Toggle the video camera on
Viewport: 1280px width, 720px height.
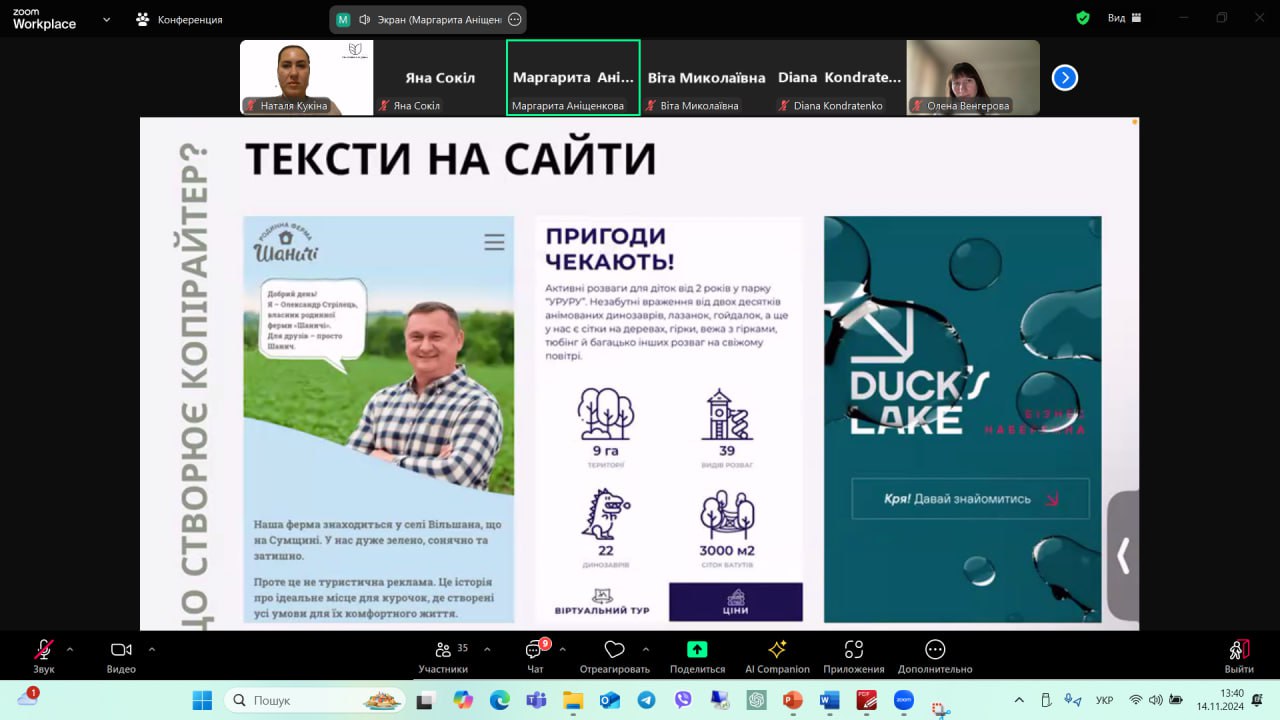[121, 650]
